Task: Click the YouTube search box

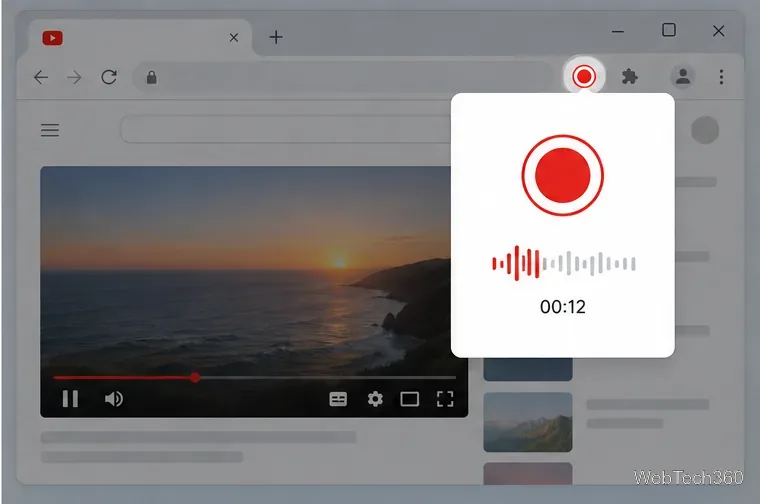Action: pos(286,129)
